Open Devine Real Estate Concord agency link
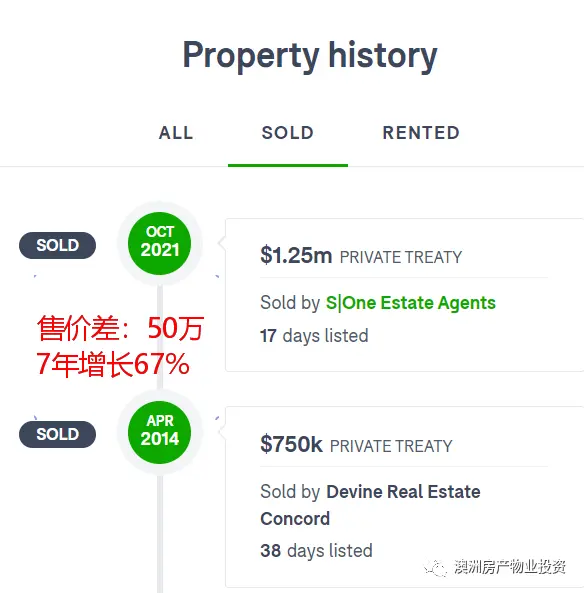584x593 pixels. click(370, 505)
